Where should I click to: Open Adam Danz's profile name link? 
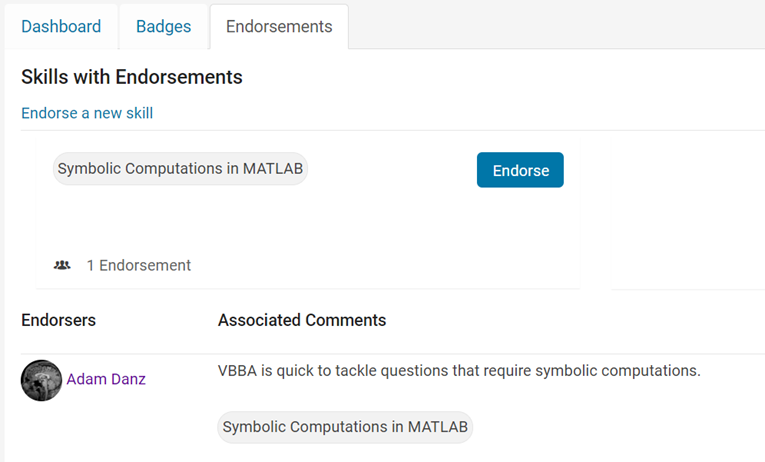point(106,379)
